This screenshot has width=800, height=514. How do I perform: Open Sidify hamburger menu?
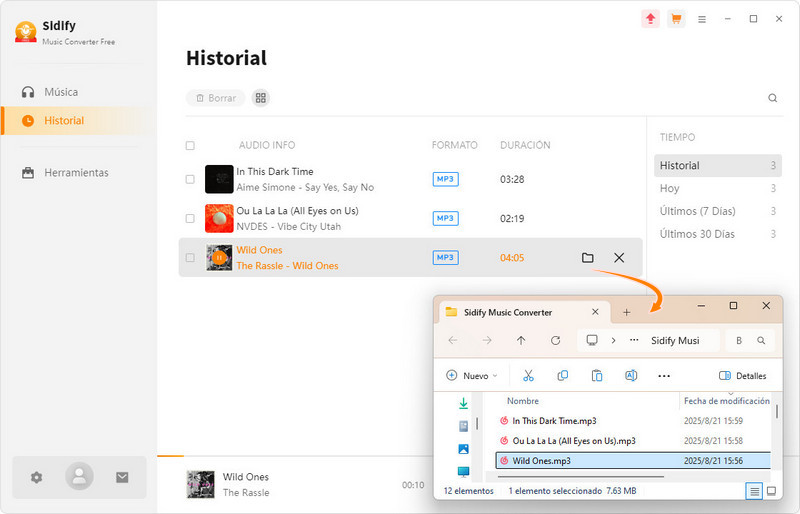coord(702,19)
